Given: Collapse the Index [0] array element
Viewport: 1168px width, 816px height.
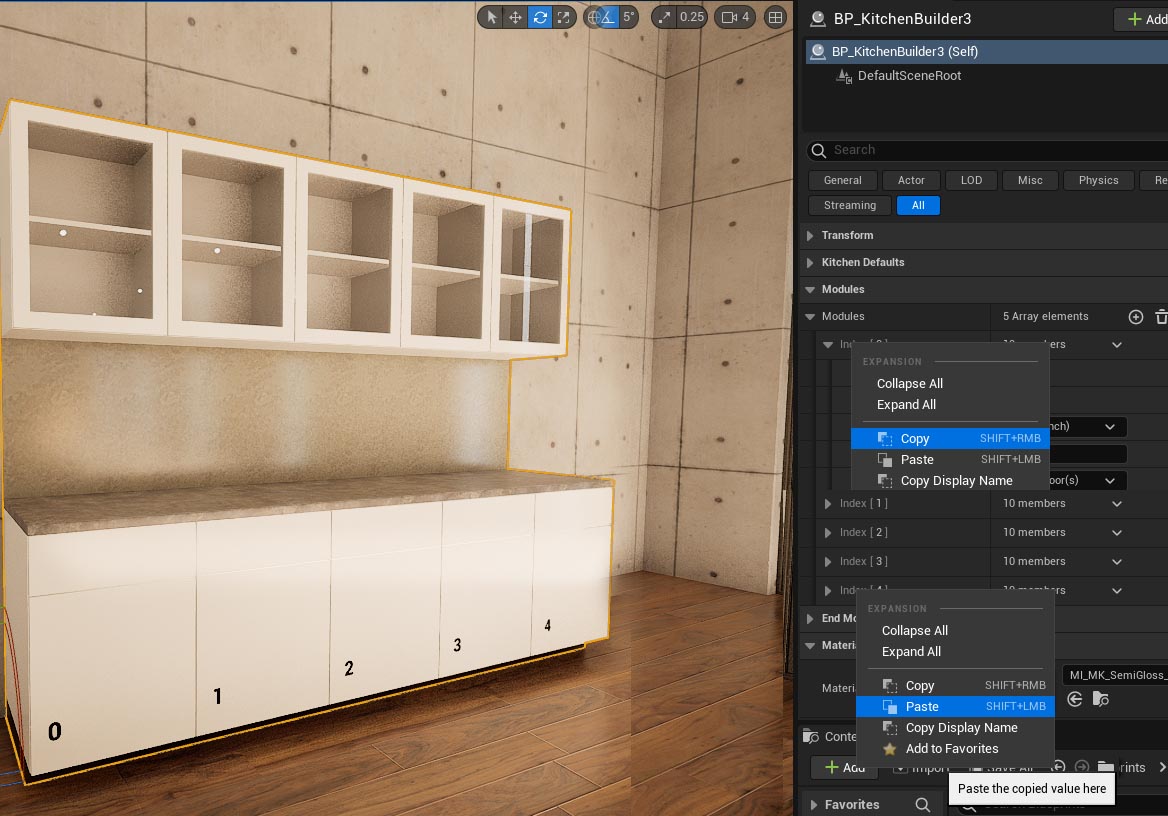Looking at the screenshot, I should point(828,345).
